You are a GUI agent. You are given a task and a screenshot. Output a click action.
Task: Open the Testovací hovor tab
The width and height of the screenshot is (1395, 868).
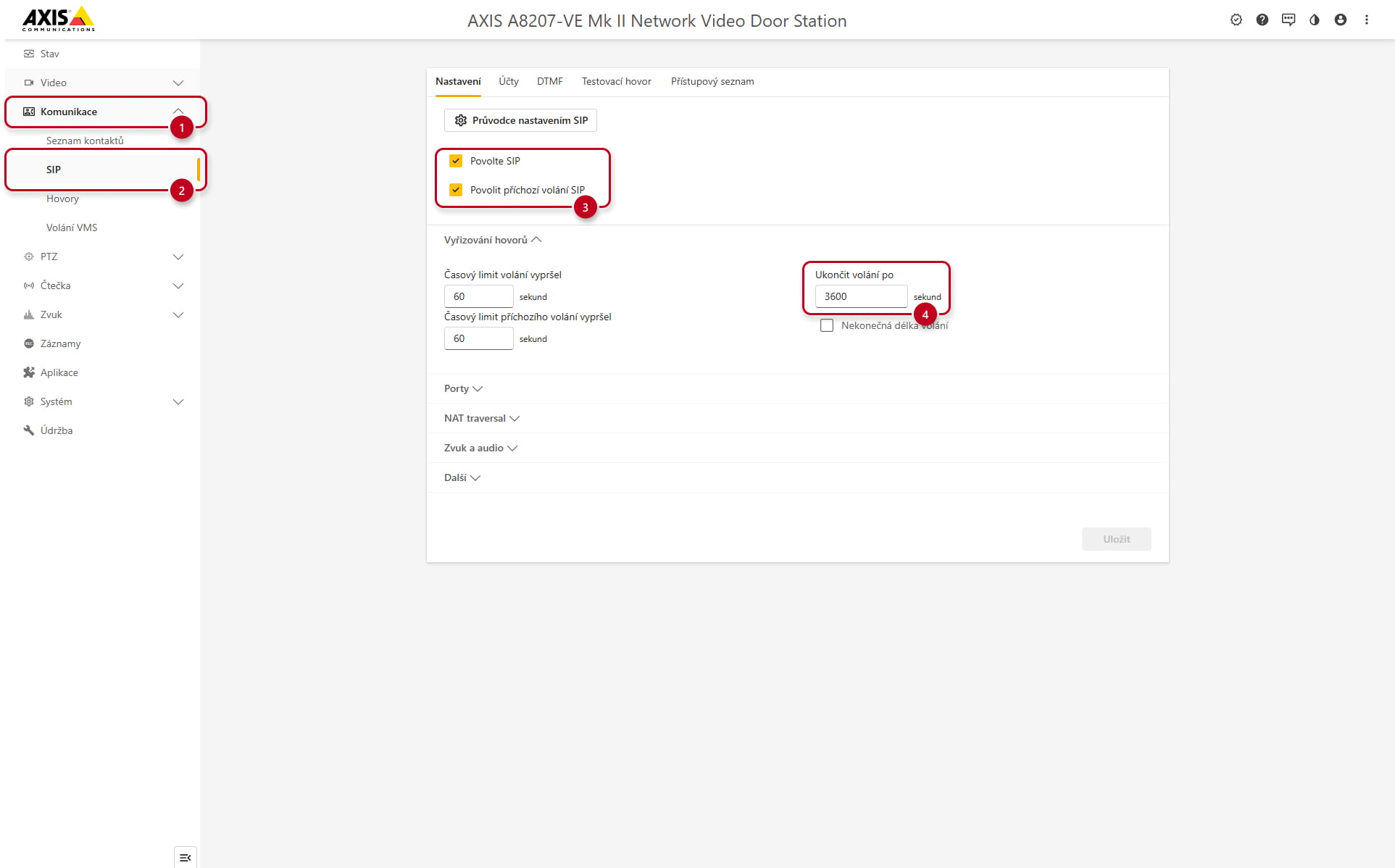[x=617, y=82]
